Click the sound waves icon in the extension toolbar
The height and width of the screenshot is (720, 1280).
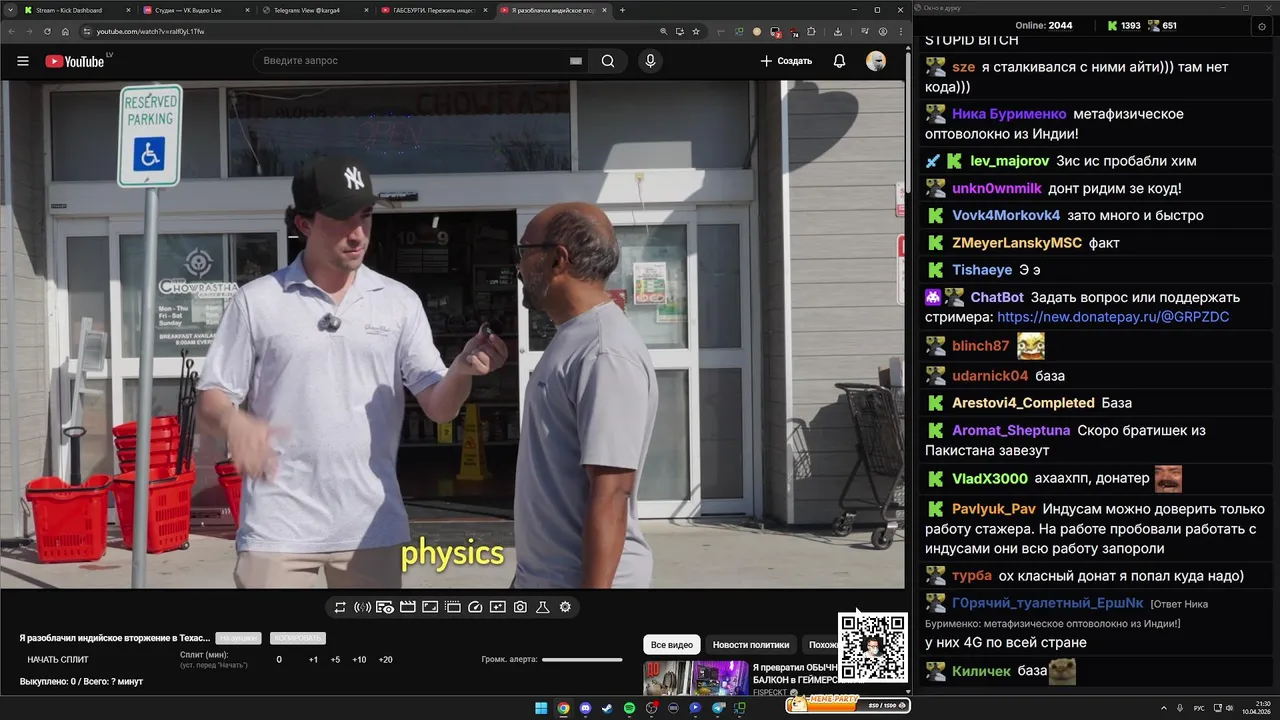point(362,607)
